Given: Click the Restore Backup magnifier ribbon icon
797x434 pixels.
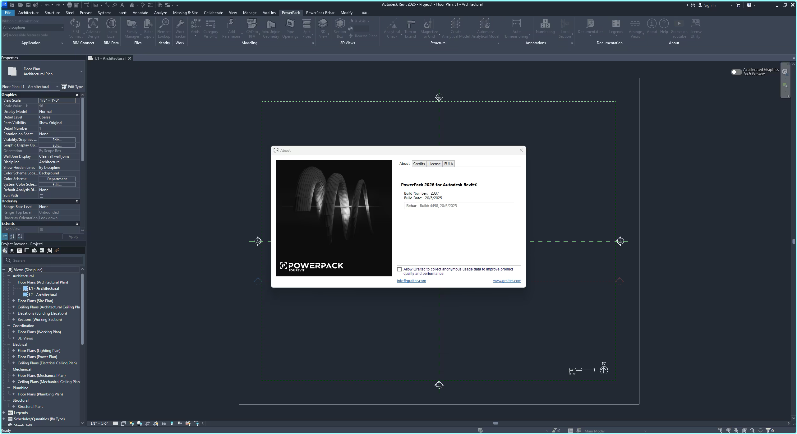Looking at the screenshot, I should point(164,25).
